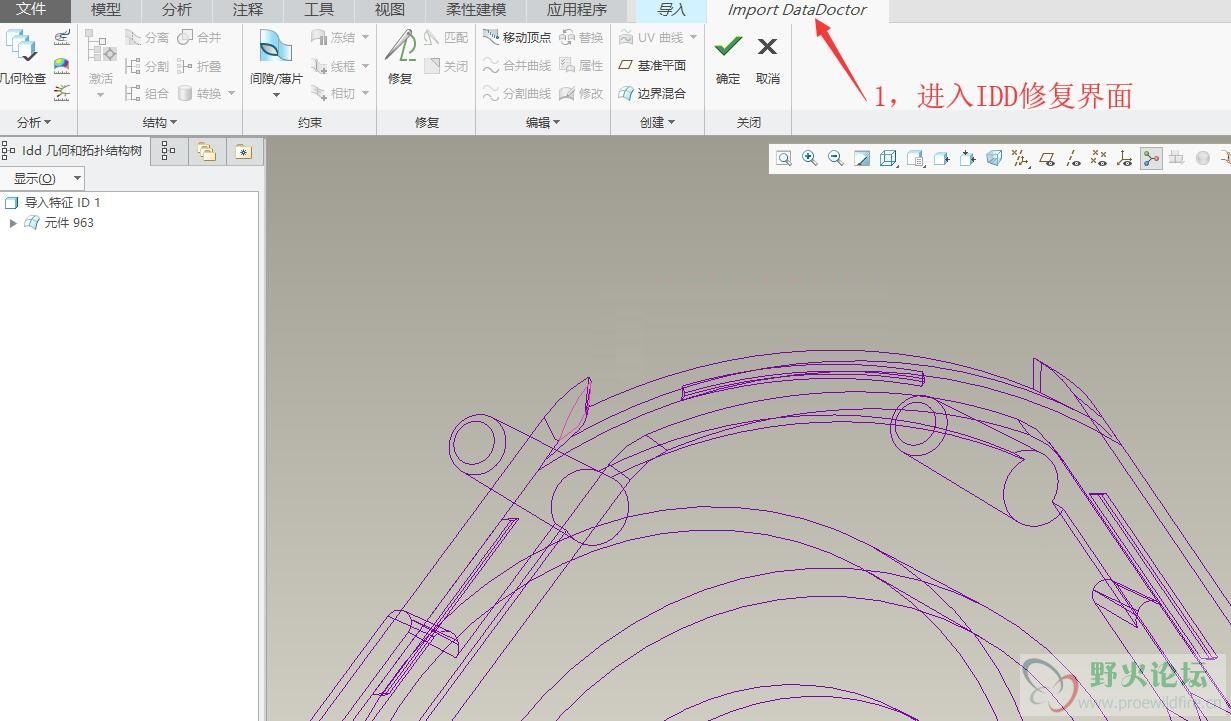Click the tree-structure tab icon next to Idd tab
Screen dimensions: 1231x721
[x=168, y=152]
